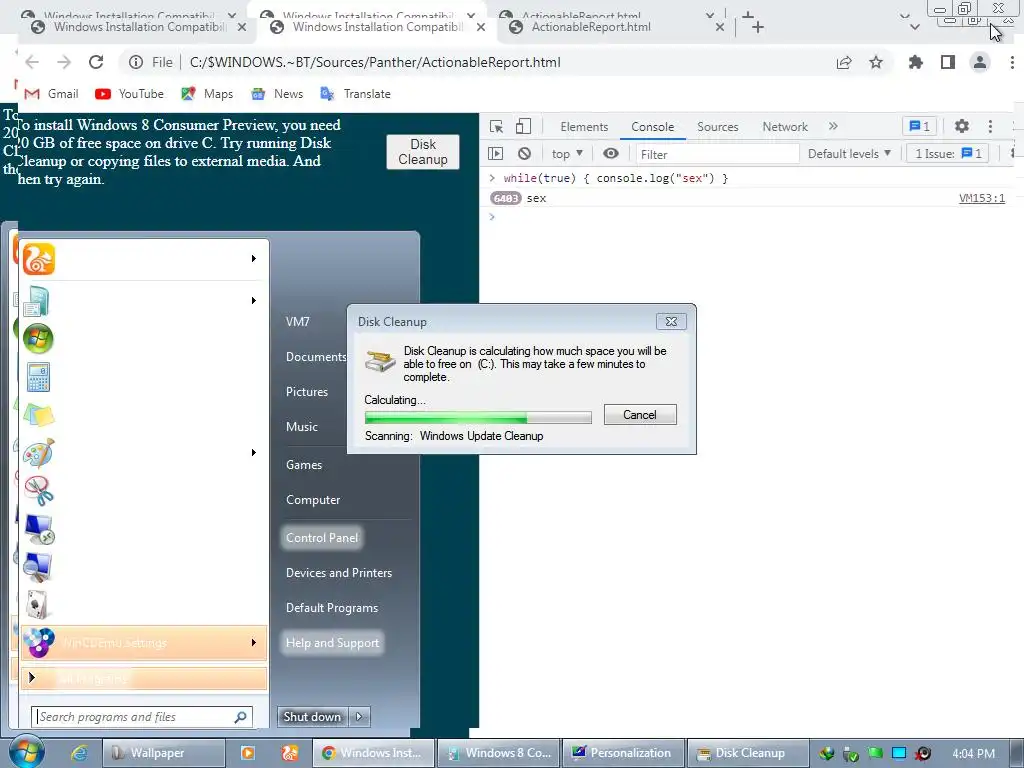
Task: Open Sticky Notes in Start menu
Action: pyautogui.click(x=39, y=415)
